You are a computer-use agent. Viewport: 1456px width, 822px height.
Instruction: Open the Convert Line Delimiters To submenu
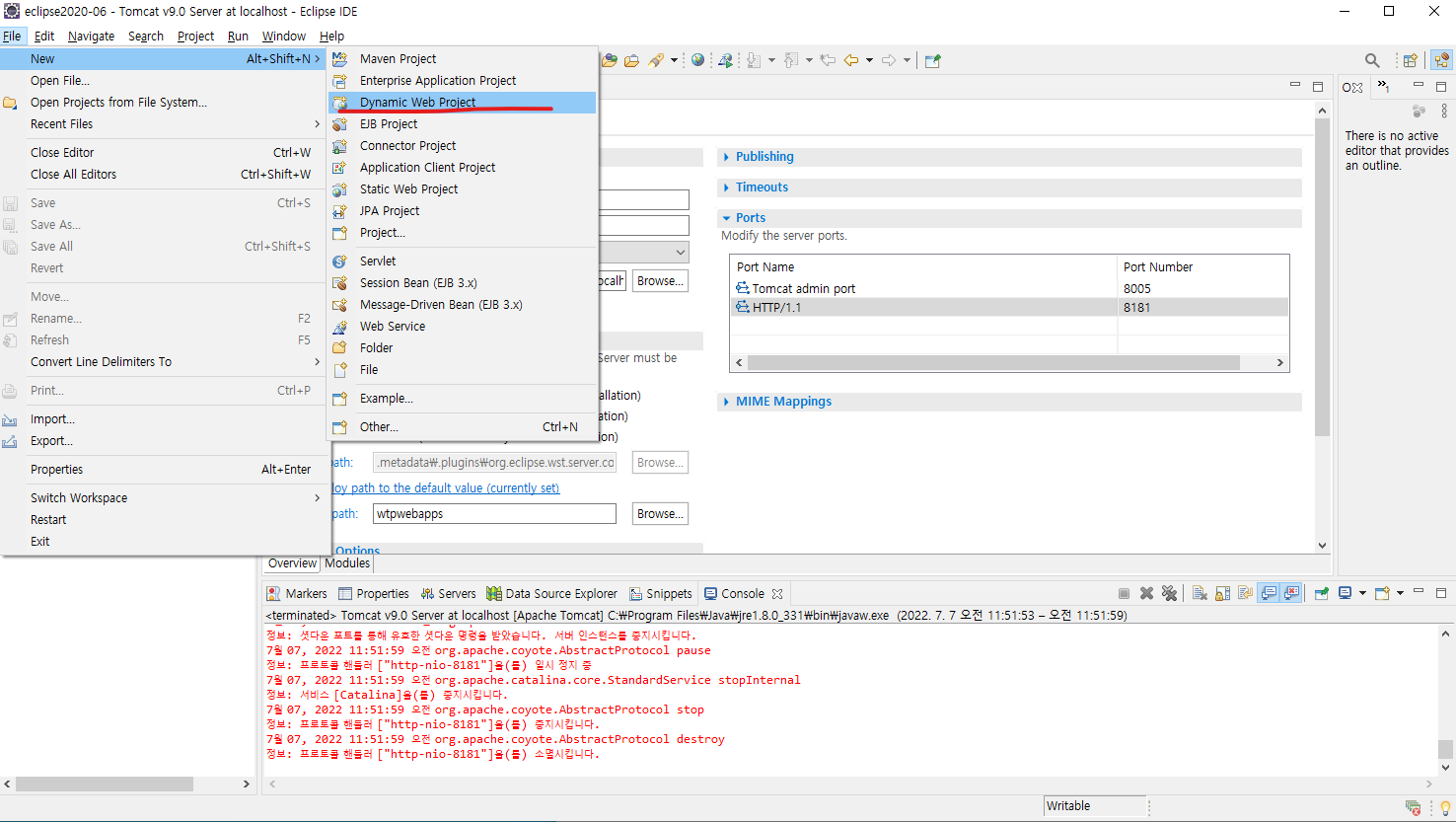(163, 362)
